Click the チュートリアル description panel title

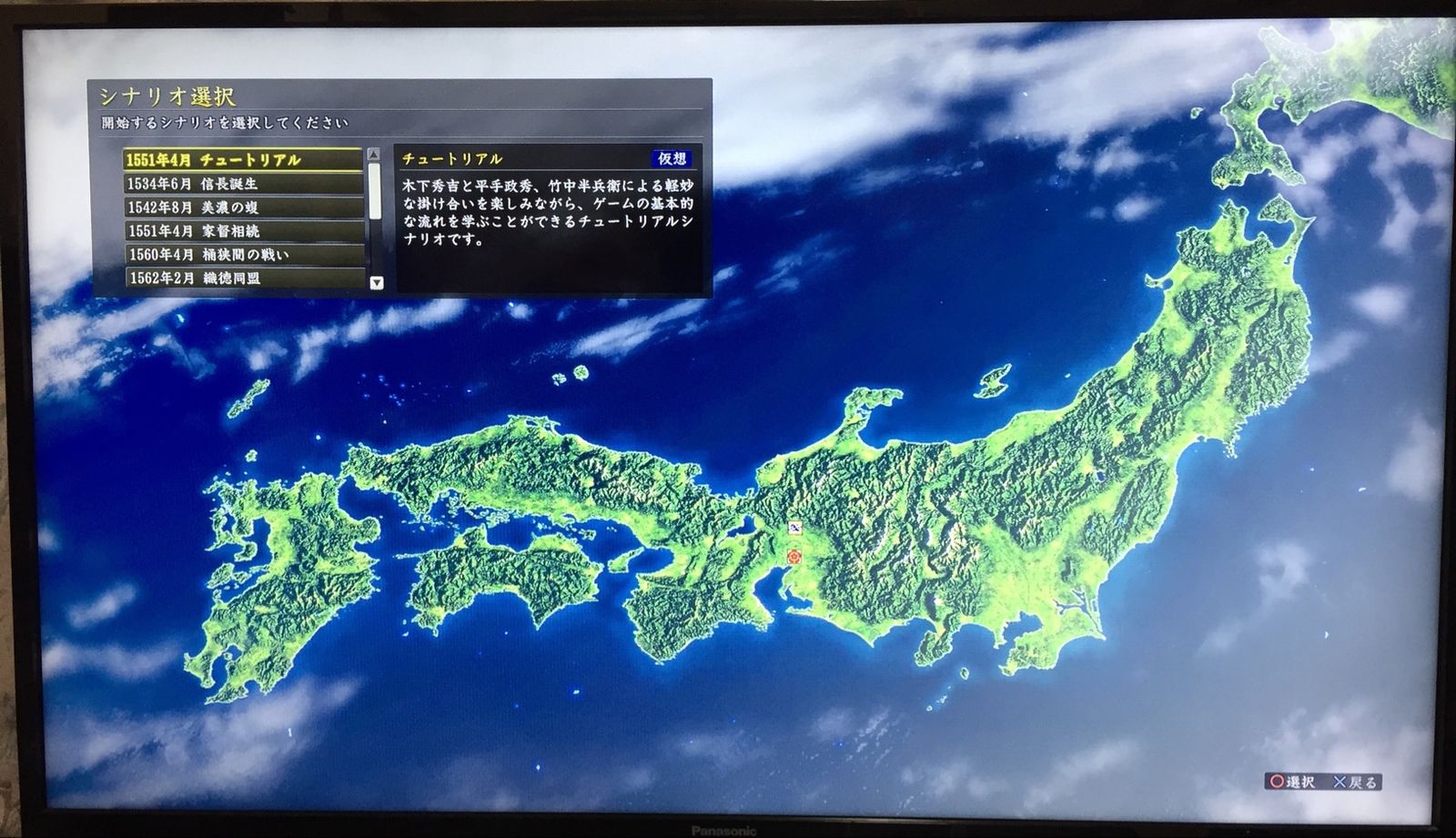[x=453, y=159]
